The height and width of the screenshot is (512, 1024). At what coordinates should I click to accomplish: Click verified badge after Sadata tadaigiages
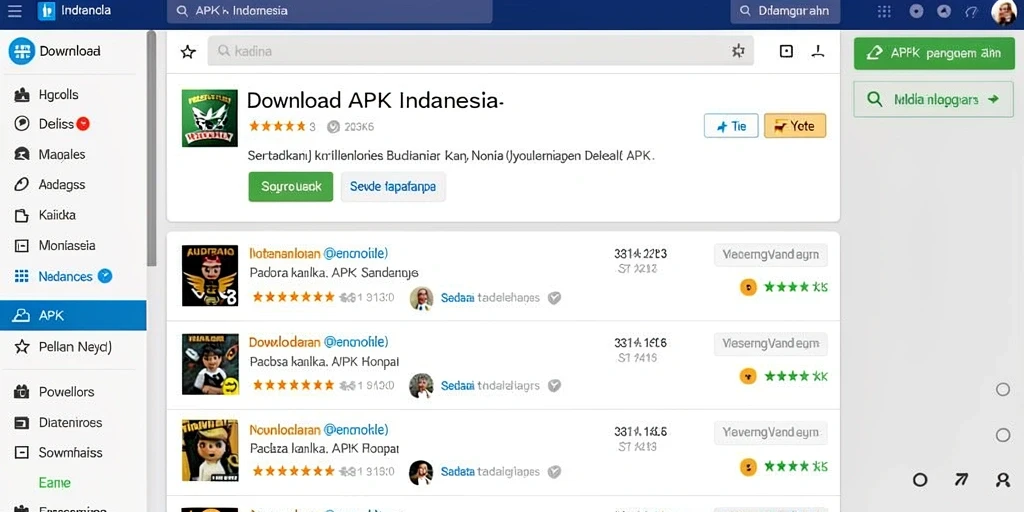pos(554,472)
